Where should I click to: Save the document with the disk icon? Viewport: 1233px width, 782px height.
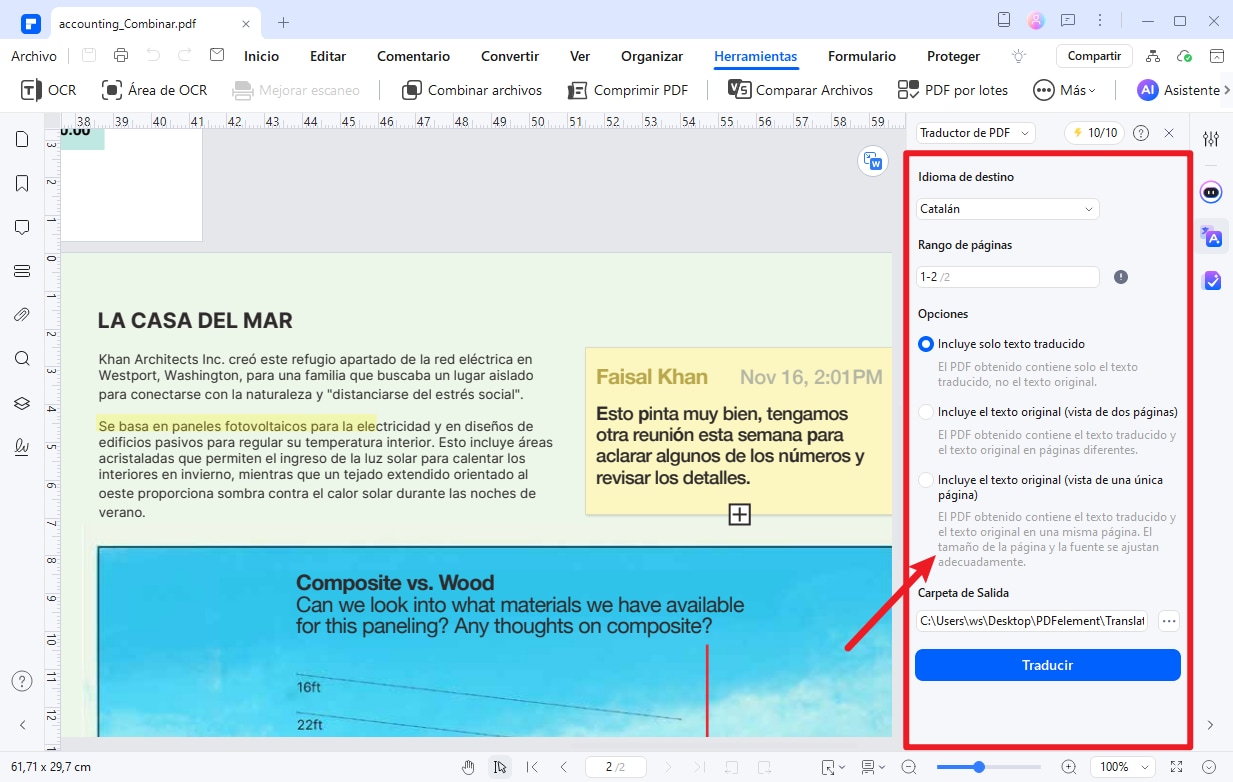tap(89, 56)
